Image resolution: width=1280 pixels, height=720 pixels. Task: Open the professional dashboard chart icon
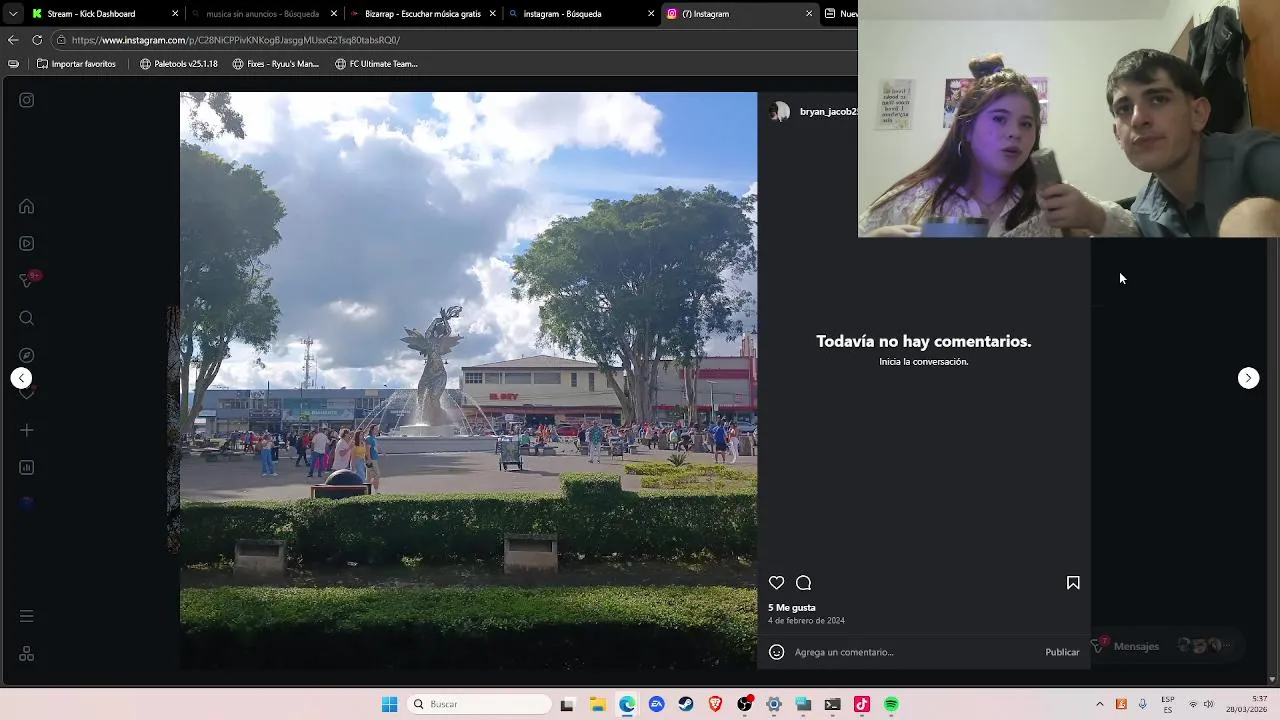pos(27,467)
